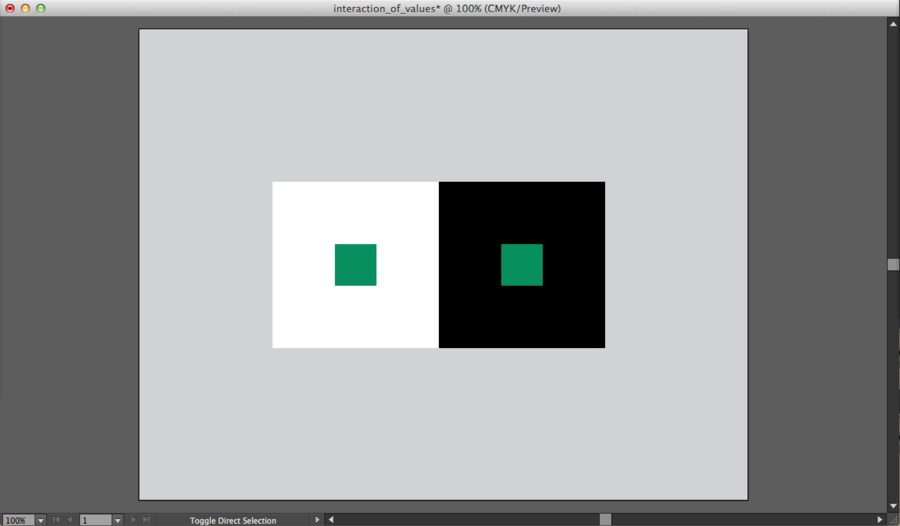Go to the first artboard

56,520
